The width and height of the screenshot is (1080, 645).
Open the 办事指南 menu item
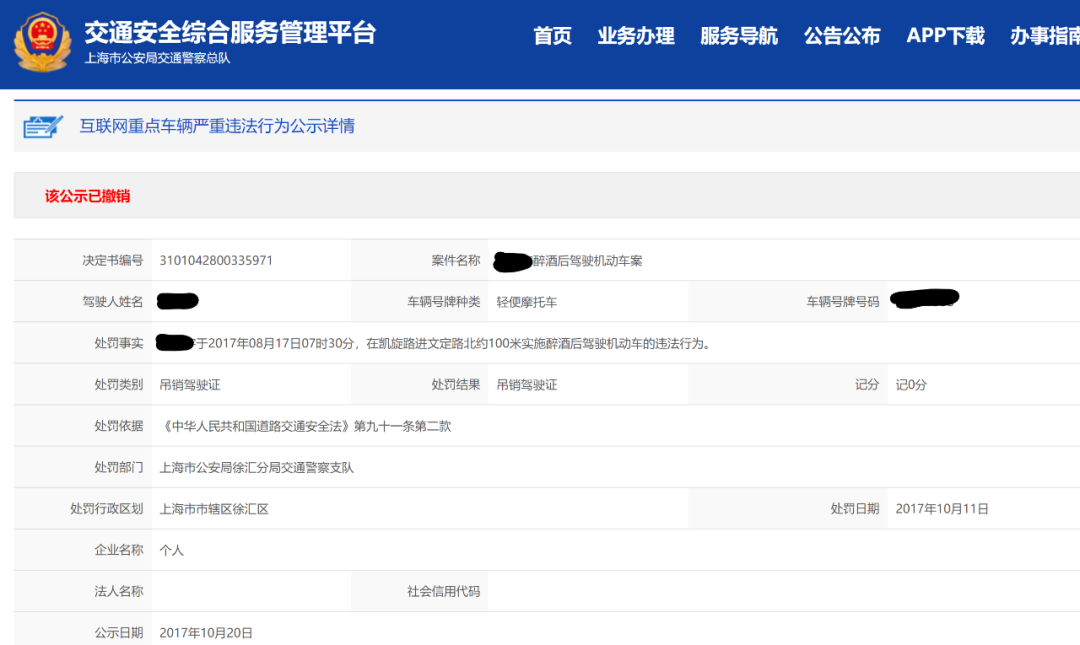(1045, 36)
